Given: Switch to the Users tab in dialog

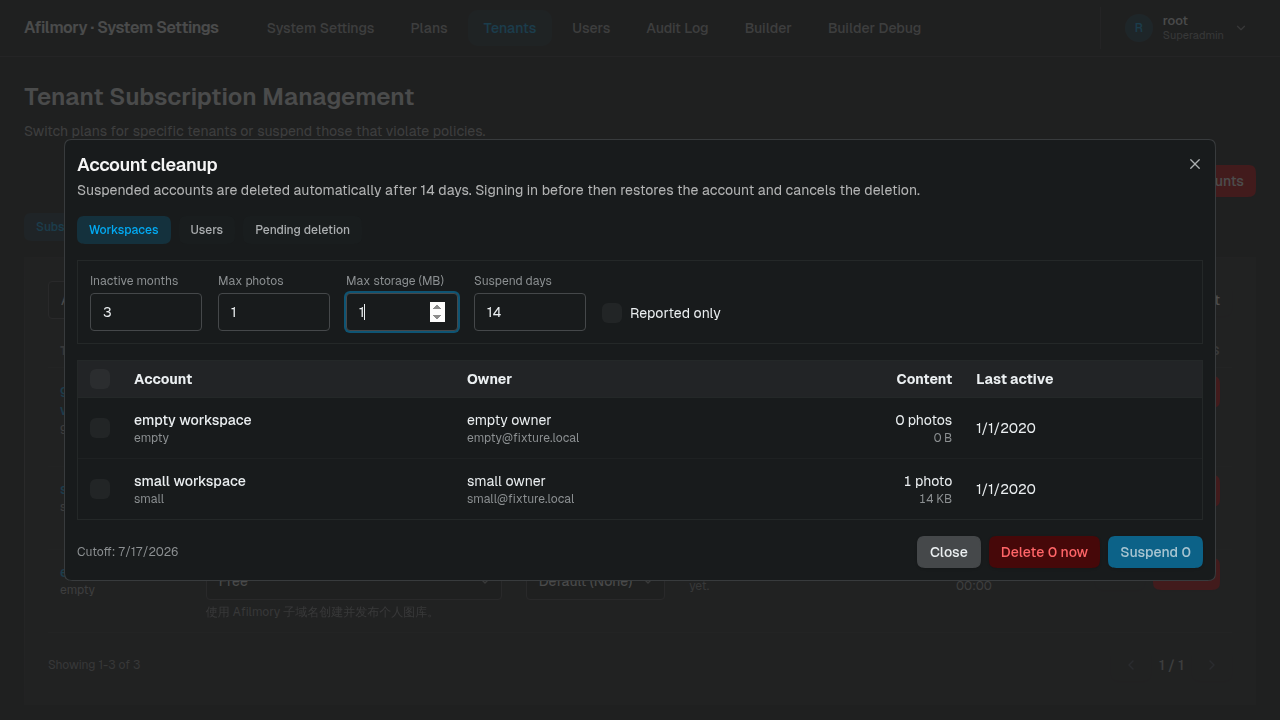Looking at the screenshot, I should click(x=207, y=230).
